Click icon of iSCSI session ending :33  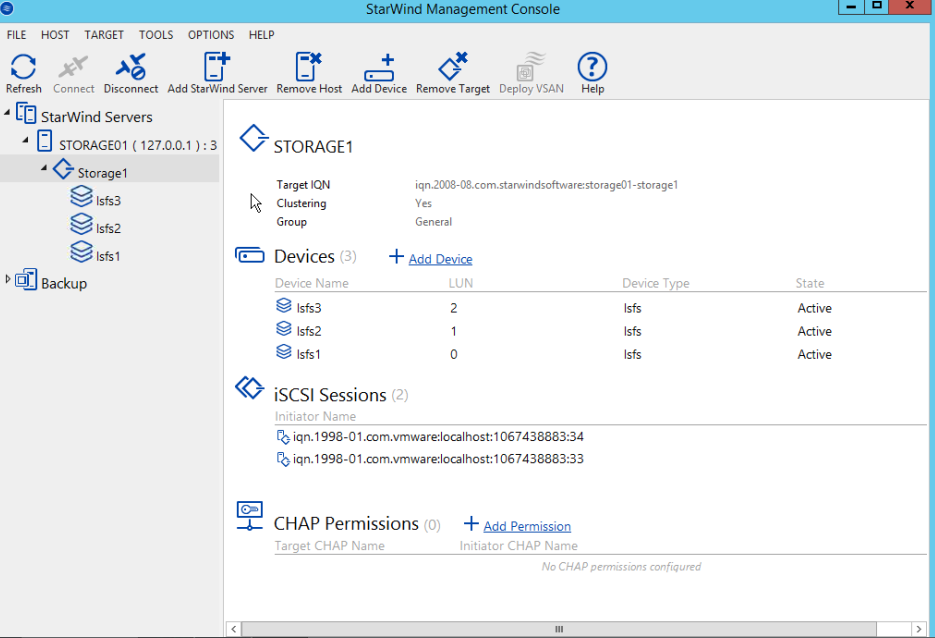(283, 459)
